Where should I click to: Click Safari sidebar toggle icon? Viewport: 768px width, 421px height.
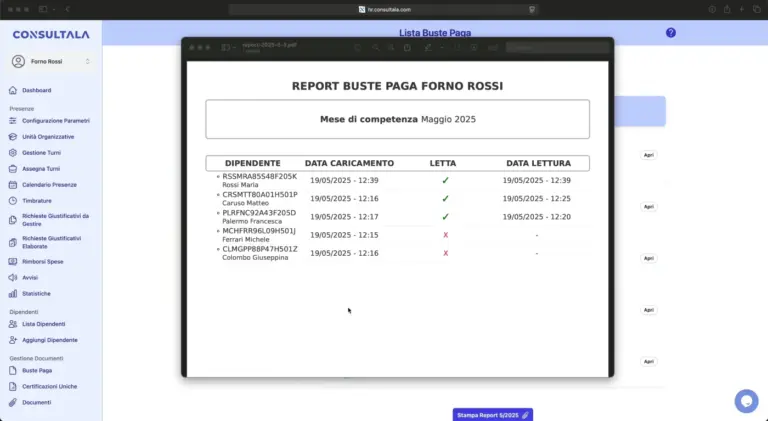[x=43, y=9]
